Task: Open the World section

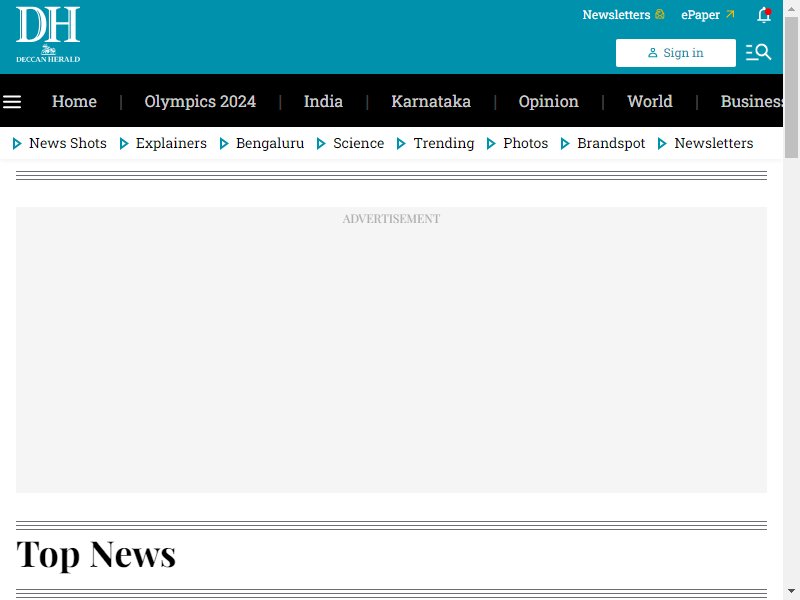Action: pyautogui.click(x=649, y=102)
